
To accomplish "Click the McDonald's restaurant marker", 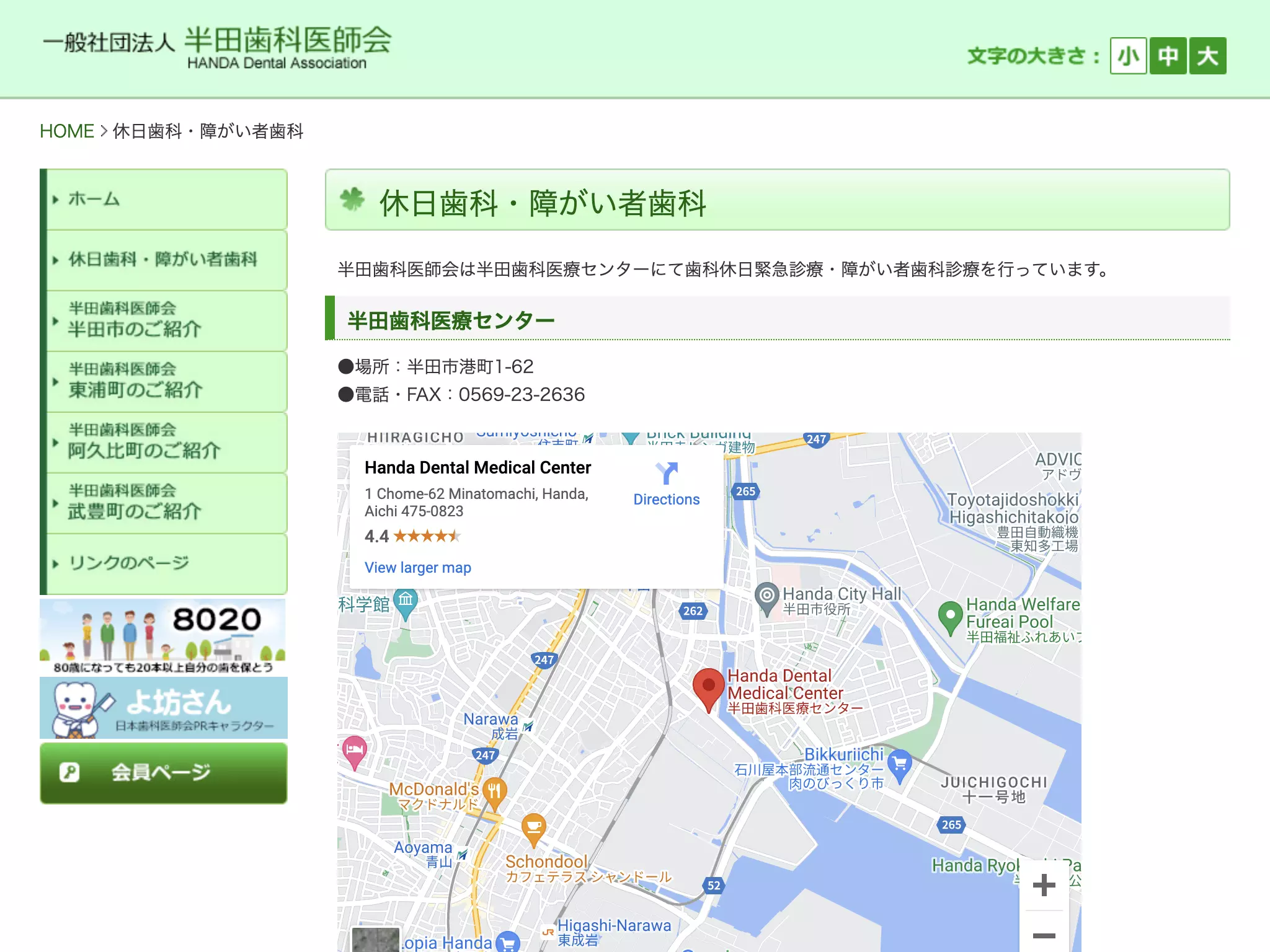I will tap(494, 793).
